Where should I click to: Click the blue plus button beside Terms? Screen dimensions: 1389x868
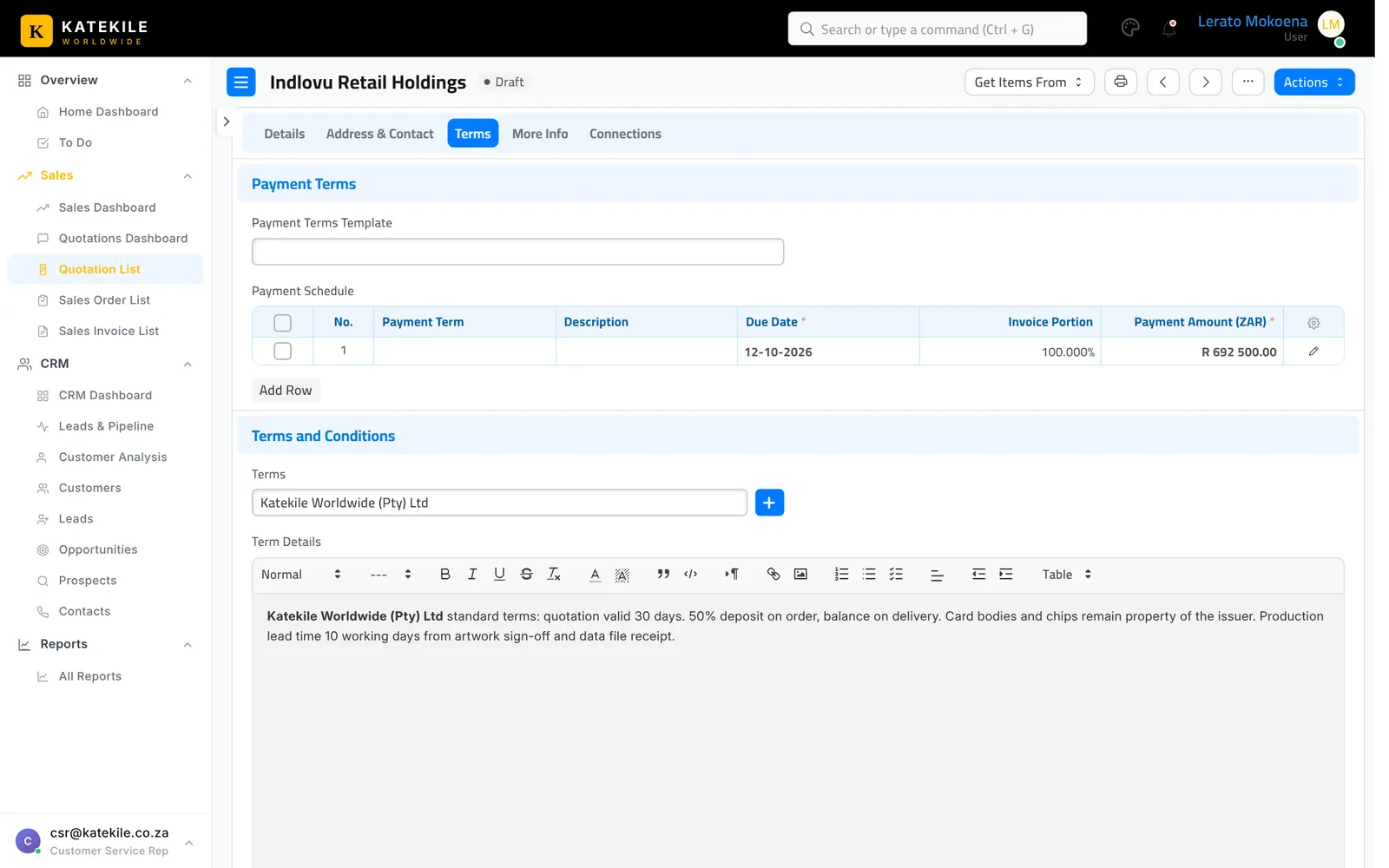[x=769, y=503]
